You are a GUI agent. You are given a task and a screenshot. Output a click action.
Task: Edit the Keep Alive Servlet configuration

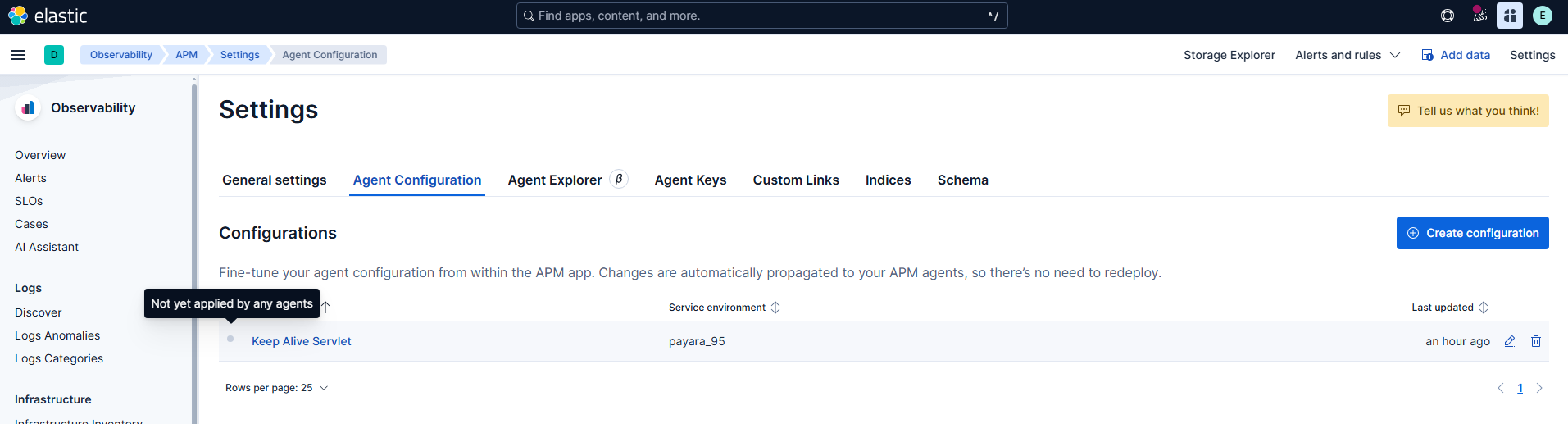(x=1509, y=341)
